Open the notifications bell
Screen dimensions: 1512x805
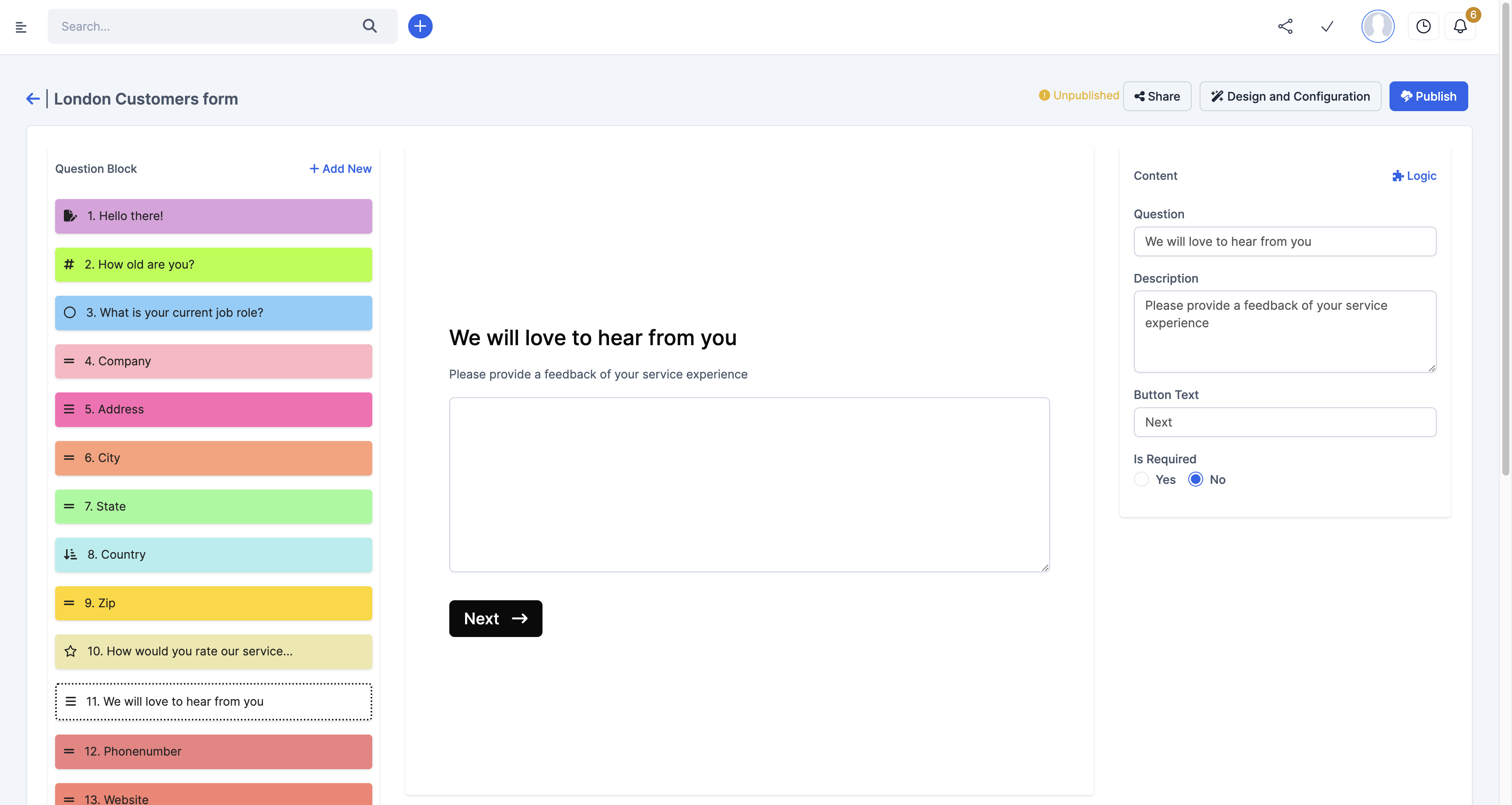(x=1460, y=26)
